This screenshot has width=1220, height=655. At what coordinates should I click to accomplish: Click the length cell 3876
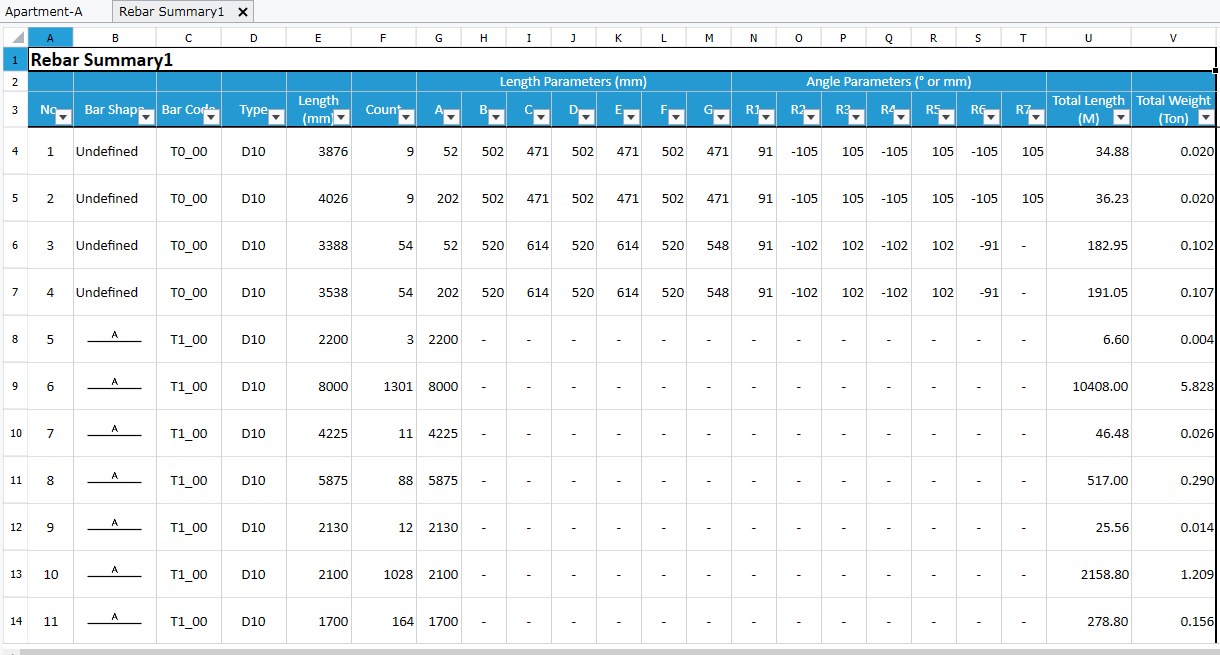(x=318, y=151)
